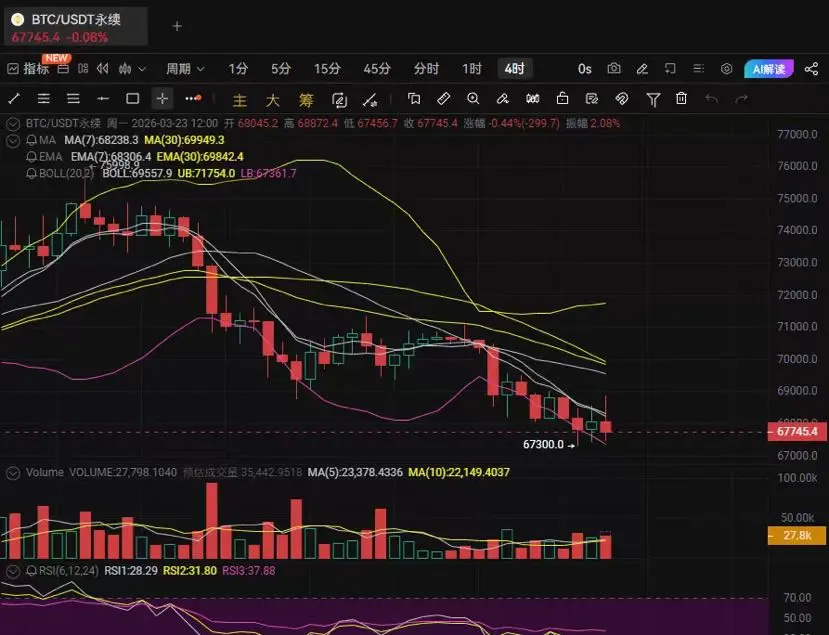This screenshot has height=635, width=829.
Task: Click the zoom in magnifier icon
Action: tap(473, 99)
